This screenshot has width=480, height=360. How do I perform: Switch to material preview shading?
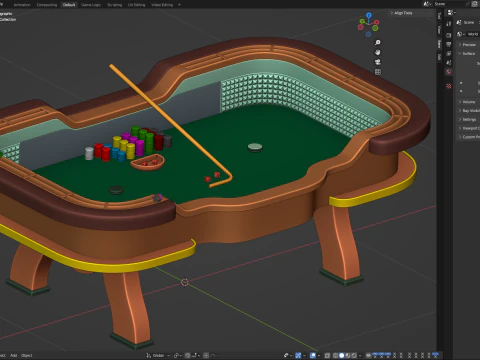(x=348, y=355)
